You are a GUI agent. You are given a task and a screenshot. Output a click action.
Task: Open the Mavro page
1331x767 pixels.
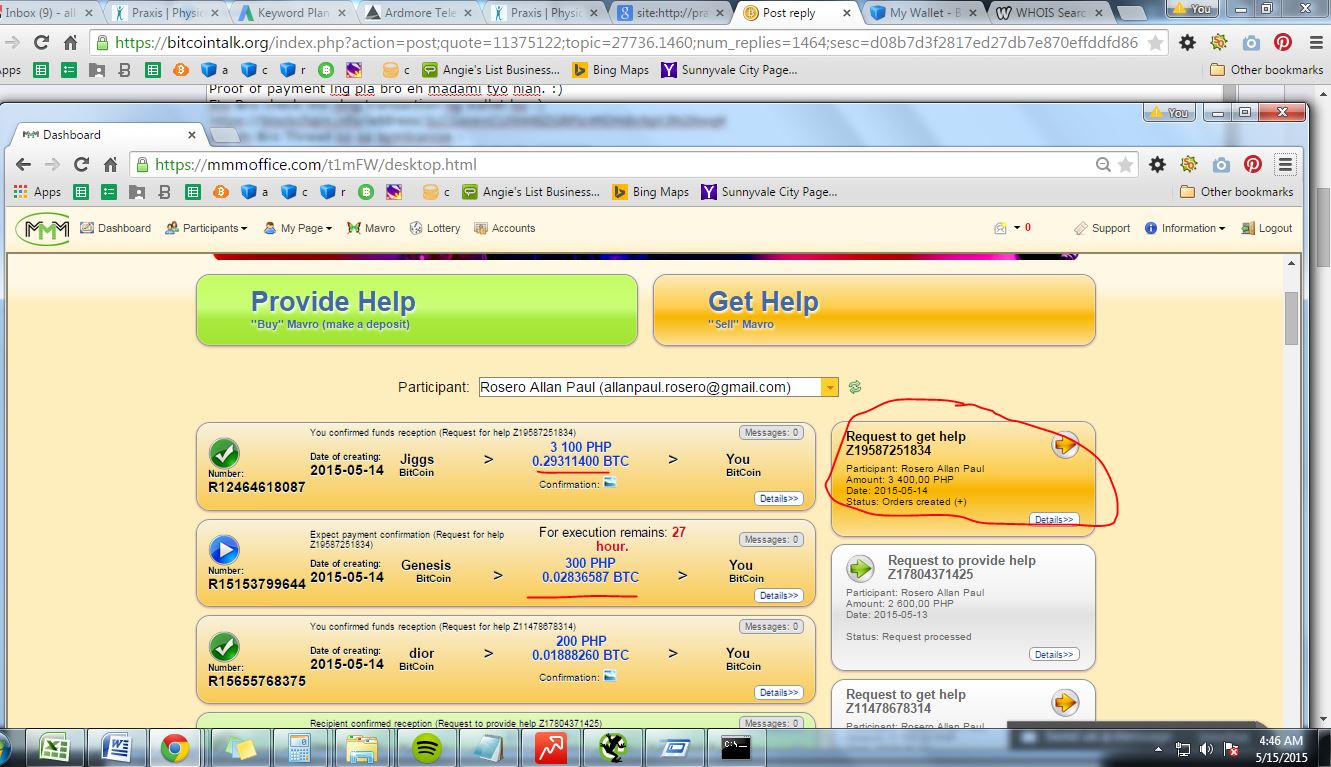(x=371, y=228)
